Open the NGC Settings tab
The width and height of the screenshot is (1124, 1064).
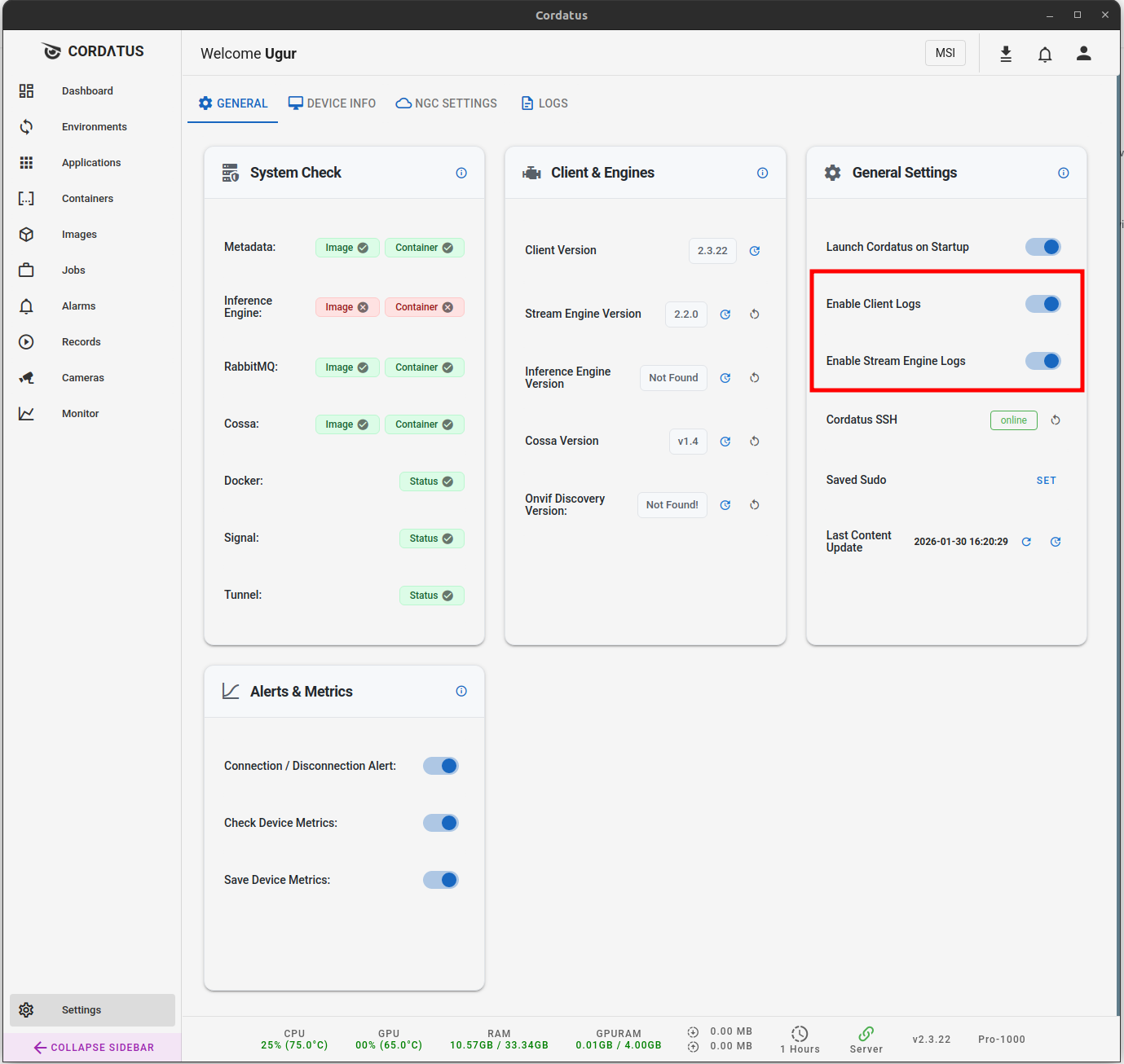[447, 103]
